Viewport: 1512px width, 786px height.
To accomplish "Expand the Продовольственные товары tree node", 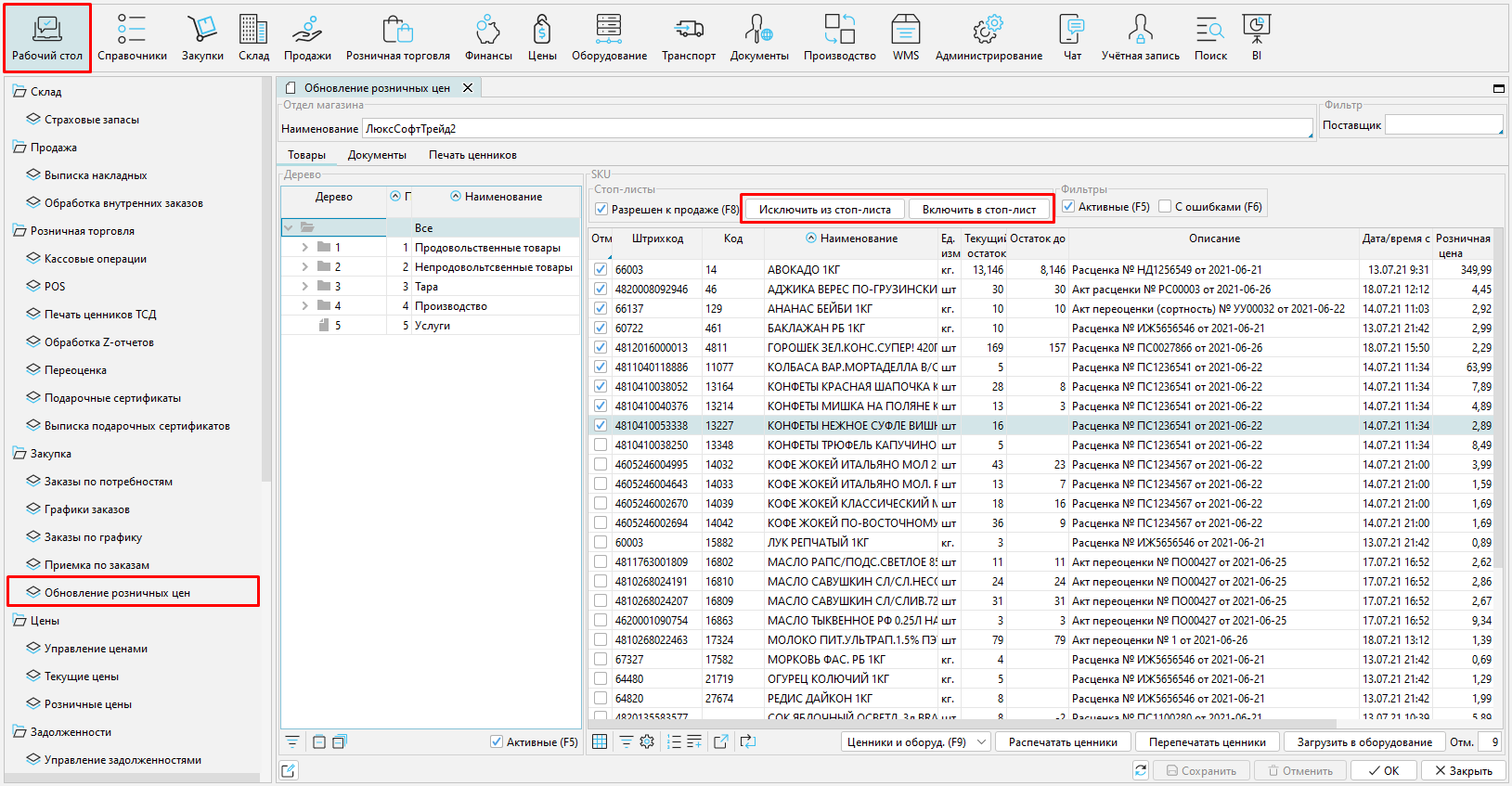I will tap(305, 248).
